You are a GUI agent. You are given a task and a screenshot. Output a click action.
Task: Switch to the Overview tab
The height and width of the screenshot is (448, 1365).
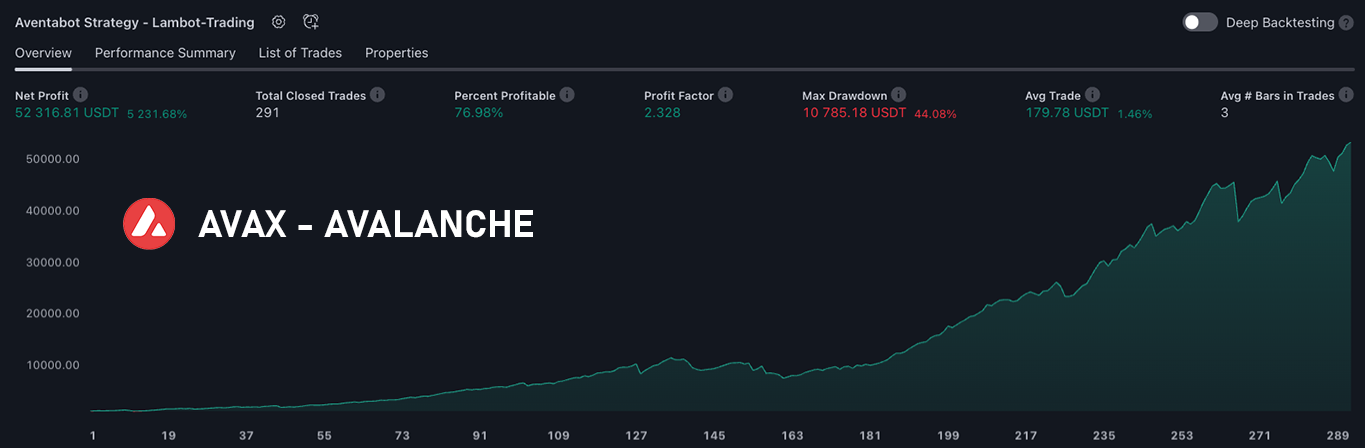pos(43,53)
